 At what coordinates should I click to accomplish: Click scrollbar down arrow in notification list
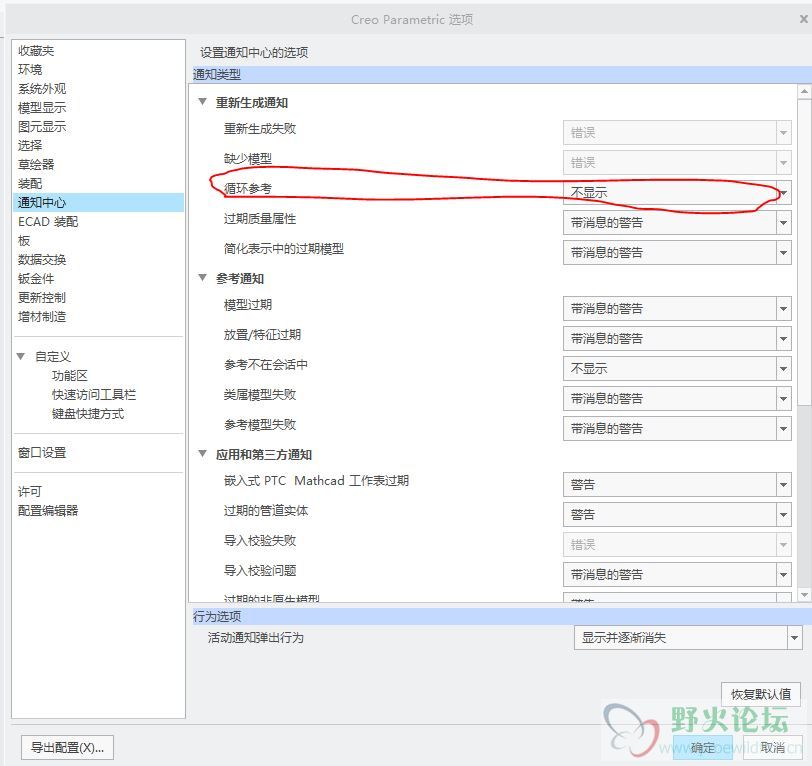point(804,596)
